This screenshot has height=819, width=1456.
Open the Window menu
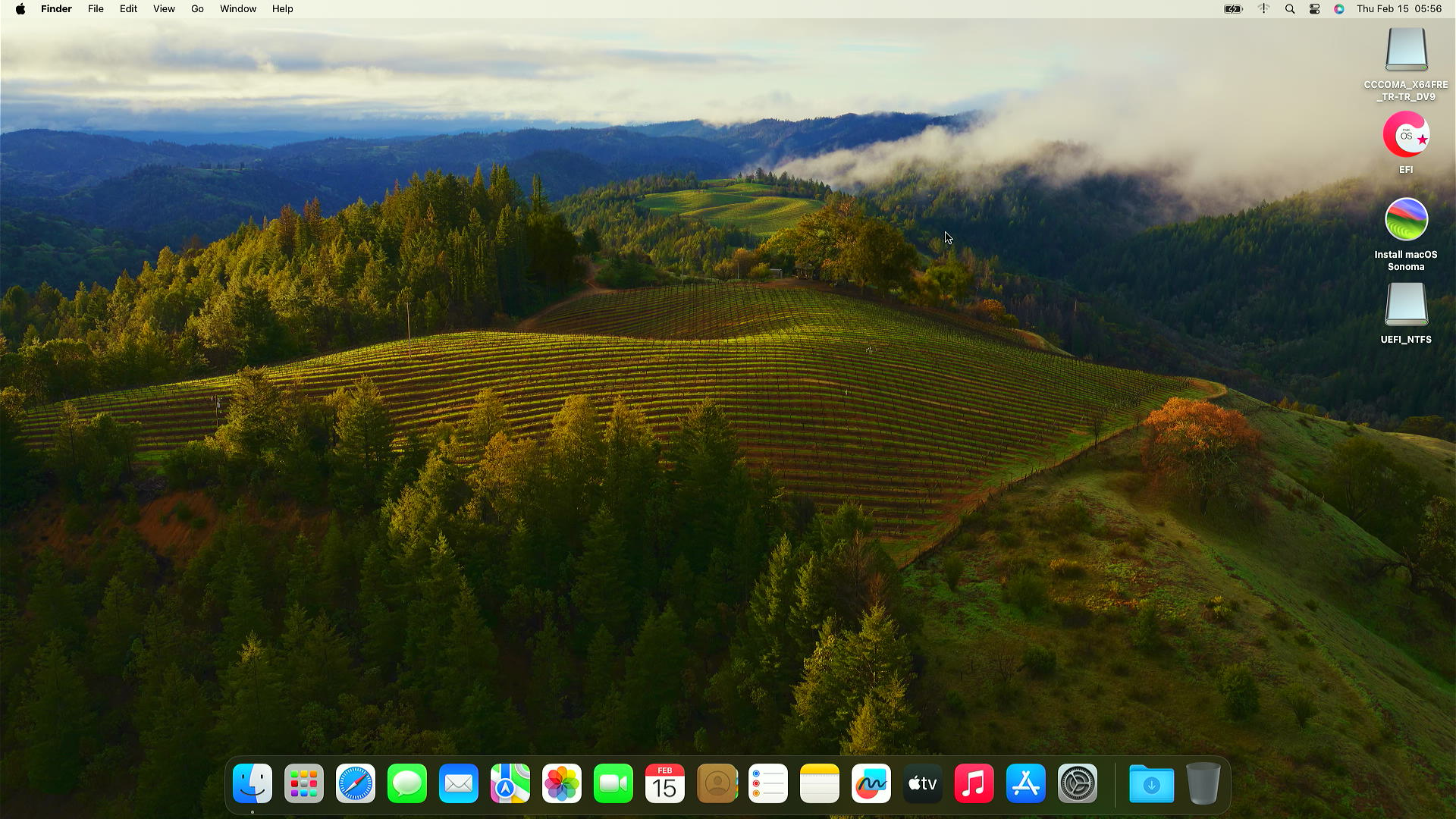coord(237,9)
